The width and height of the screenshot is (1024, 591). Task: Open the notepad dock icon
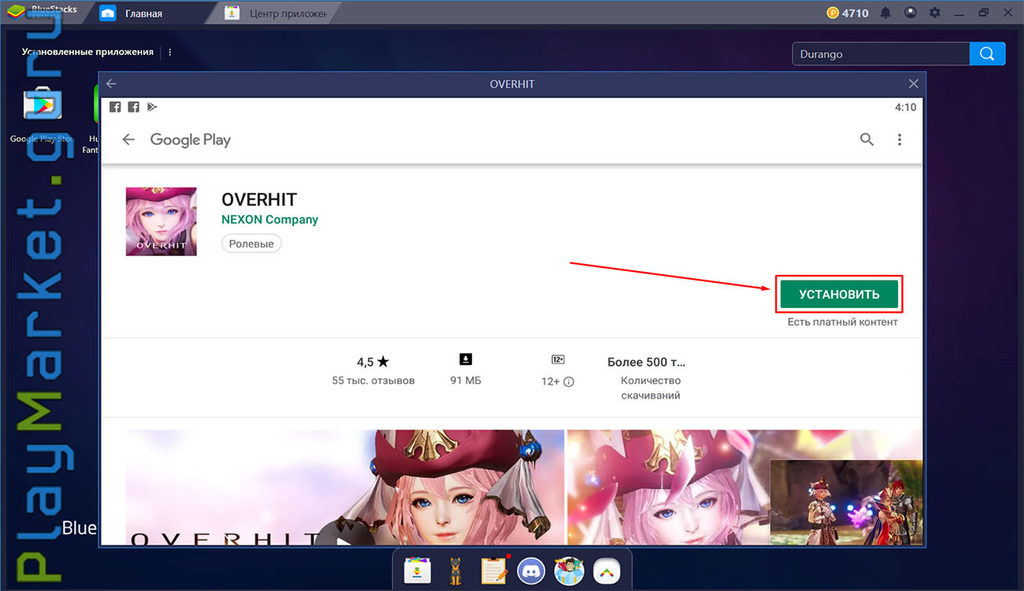click(x=494, y=571)
